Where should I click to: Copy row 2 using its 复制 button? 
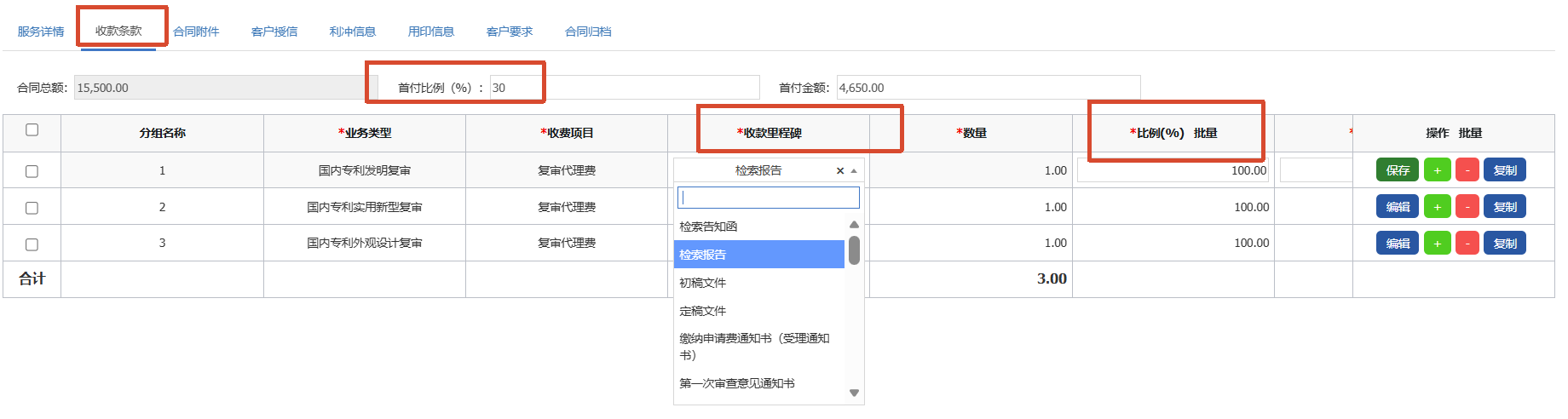coord(1505,207)
